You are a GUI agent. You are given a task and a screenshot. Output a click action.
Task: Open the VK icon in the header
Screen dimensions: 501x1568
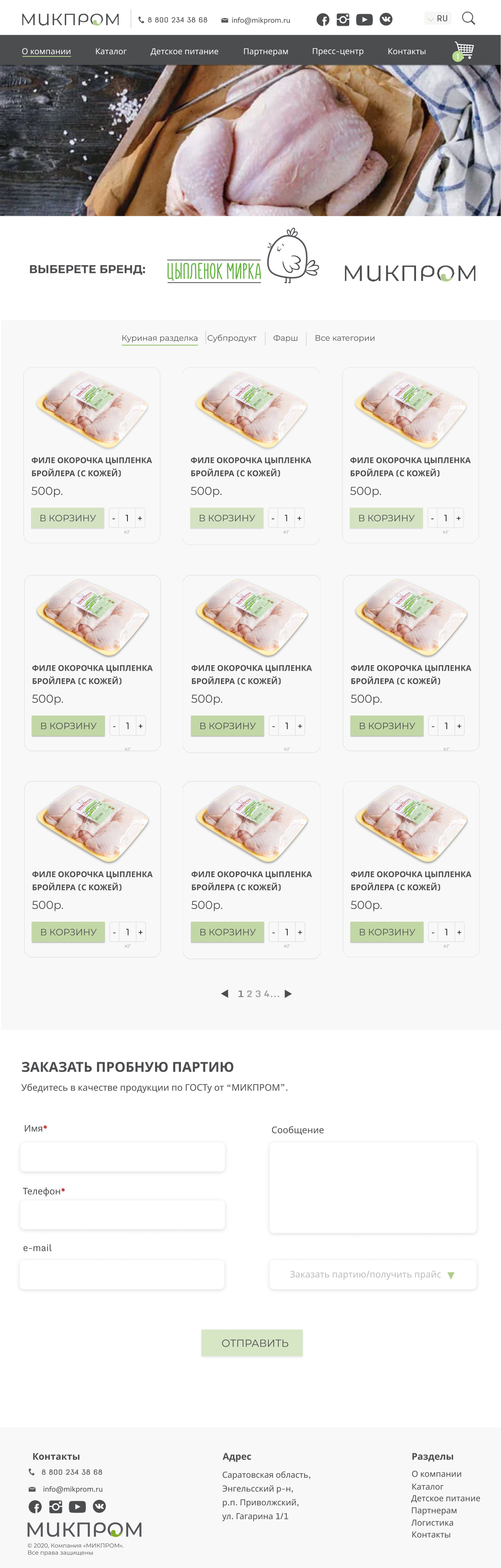click(x=386, y=19)
